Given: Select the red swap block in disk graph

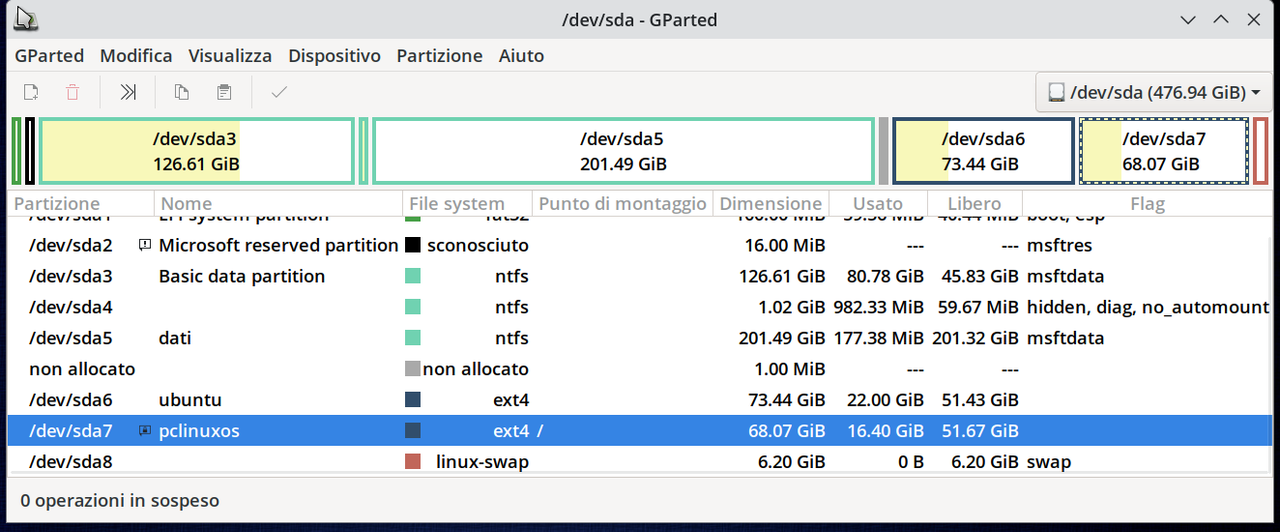Looking at the screenshot, I should tap(1260, 151).
